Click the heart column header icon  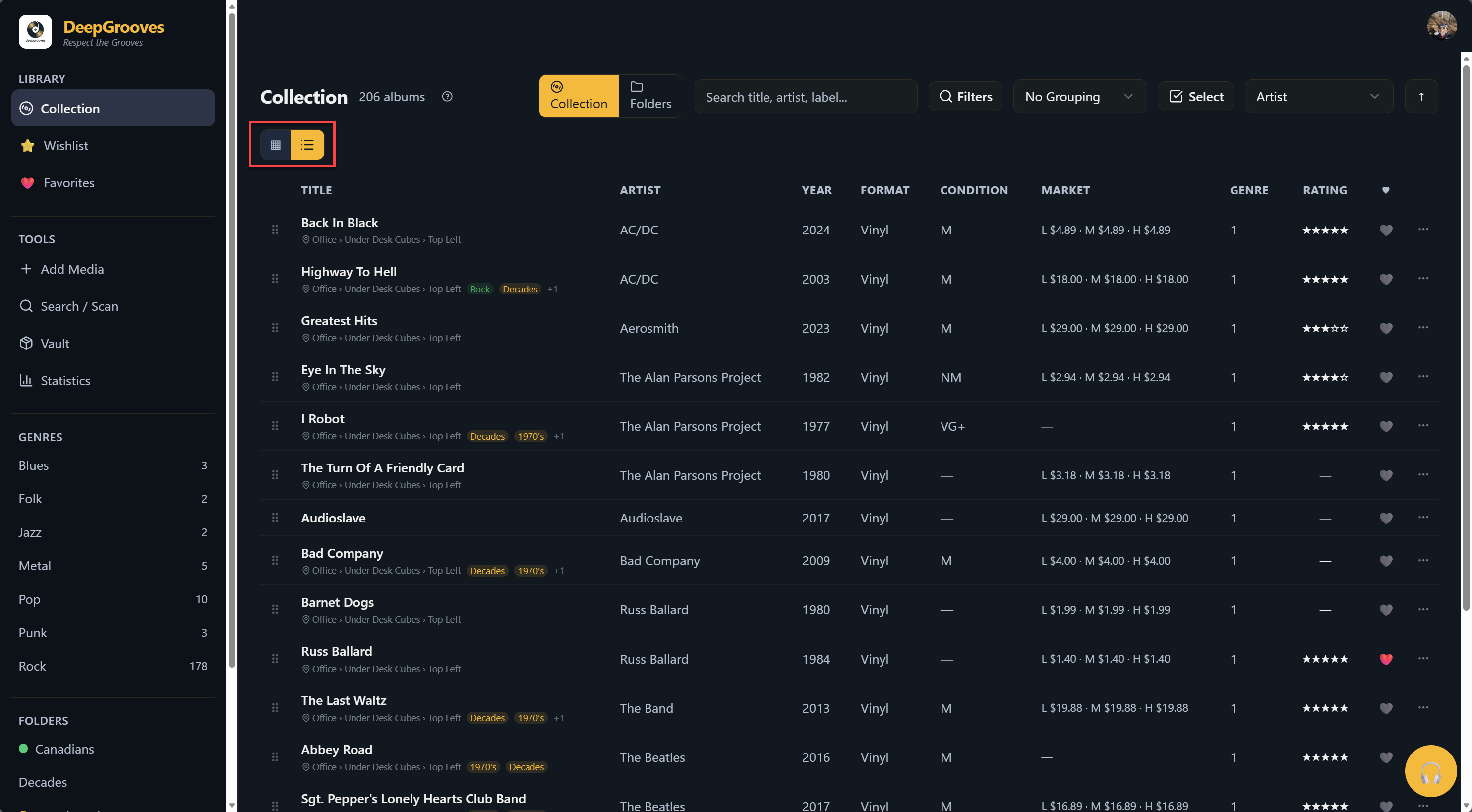coord(1386,190)
